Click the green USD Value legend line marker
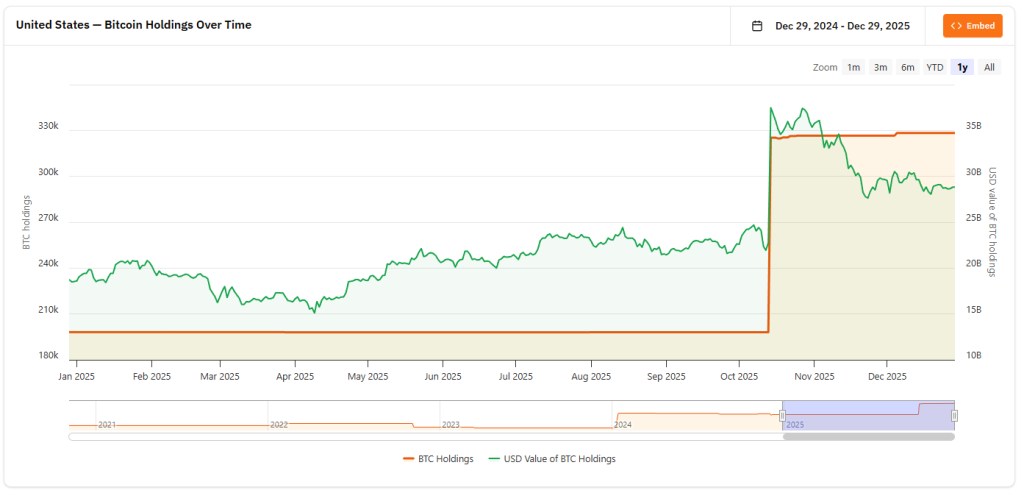Image resolution: width=1024 pixels, height=493 pixels. 493,459
